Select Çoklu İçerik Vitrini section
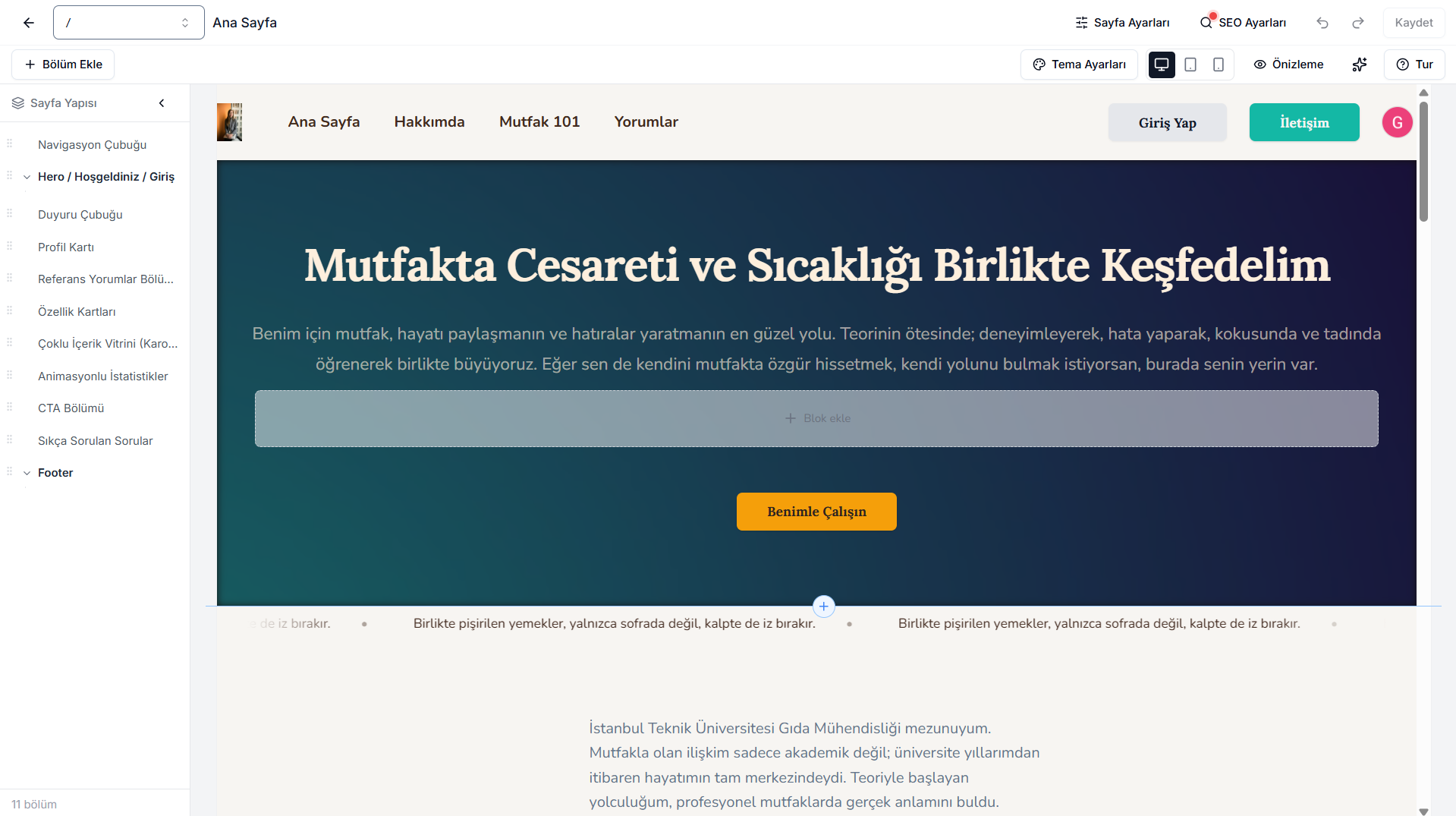 pos(108,344)
